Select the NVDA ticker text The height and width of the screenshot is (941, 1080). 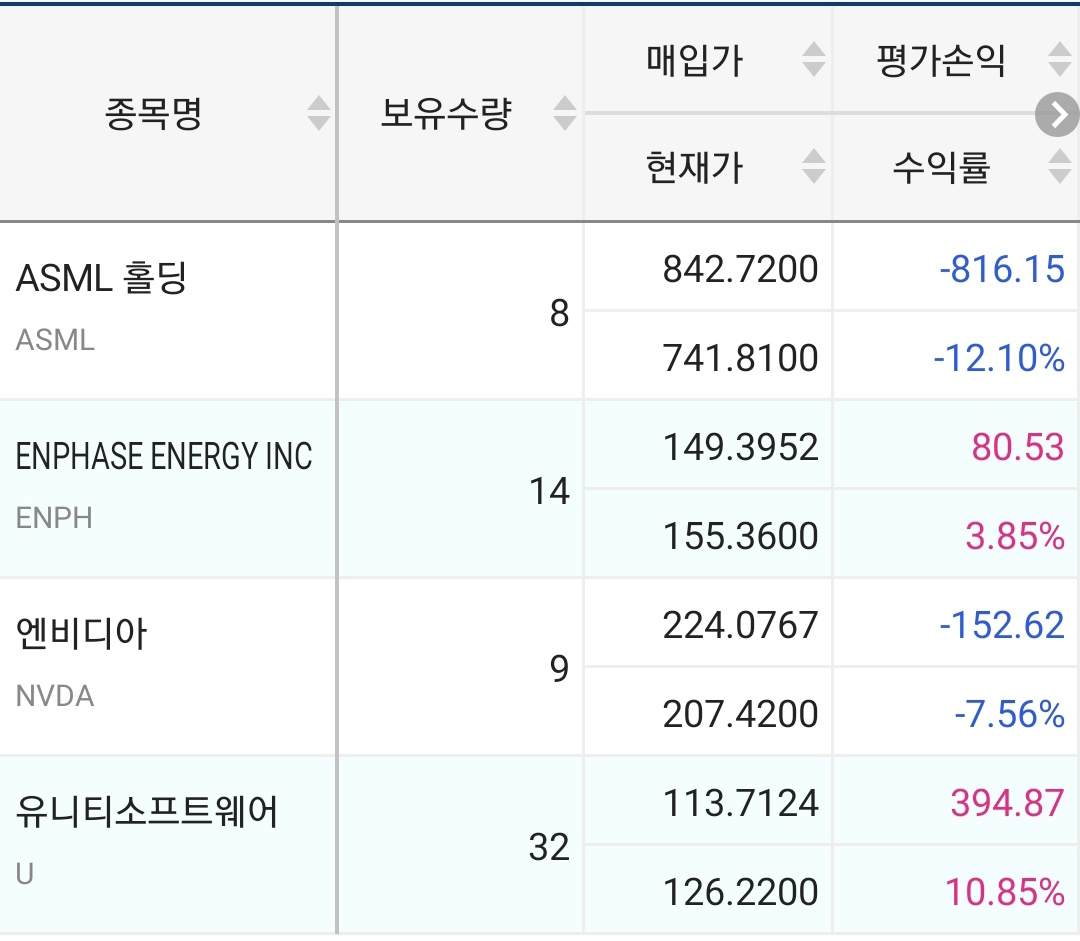(x=54, y=696)
